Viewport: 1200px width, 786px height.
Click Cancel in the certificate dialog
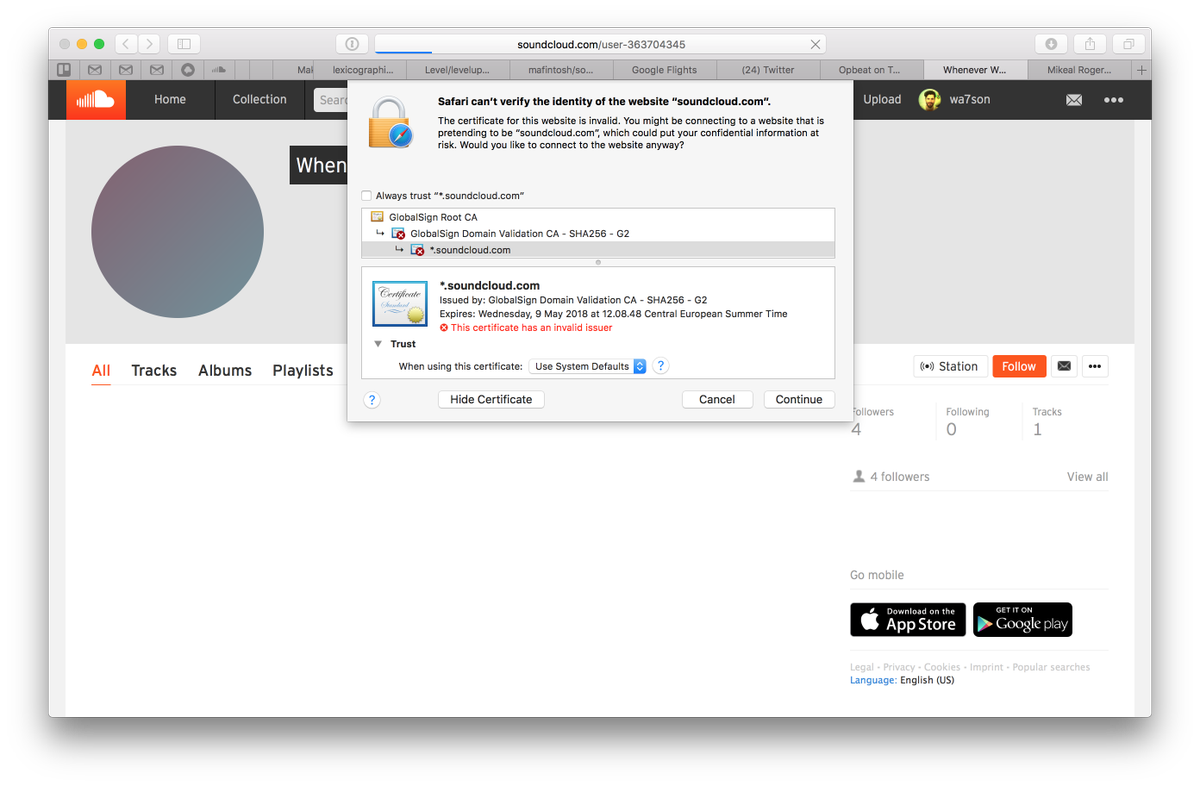pos(717,399)
